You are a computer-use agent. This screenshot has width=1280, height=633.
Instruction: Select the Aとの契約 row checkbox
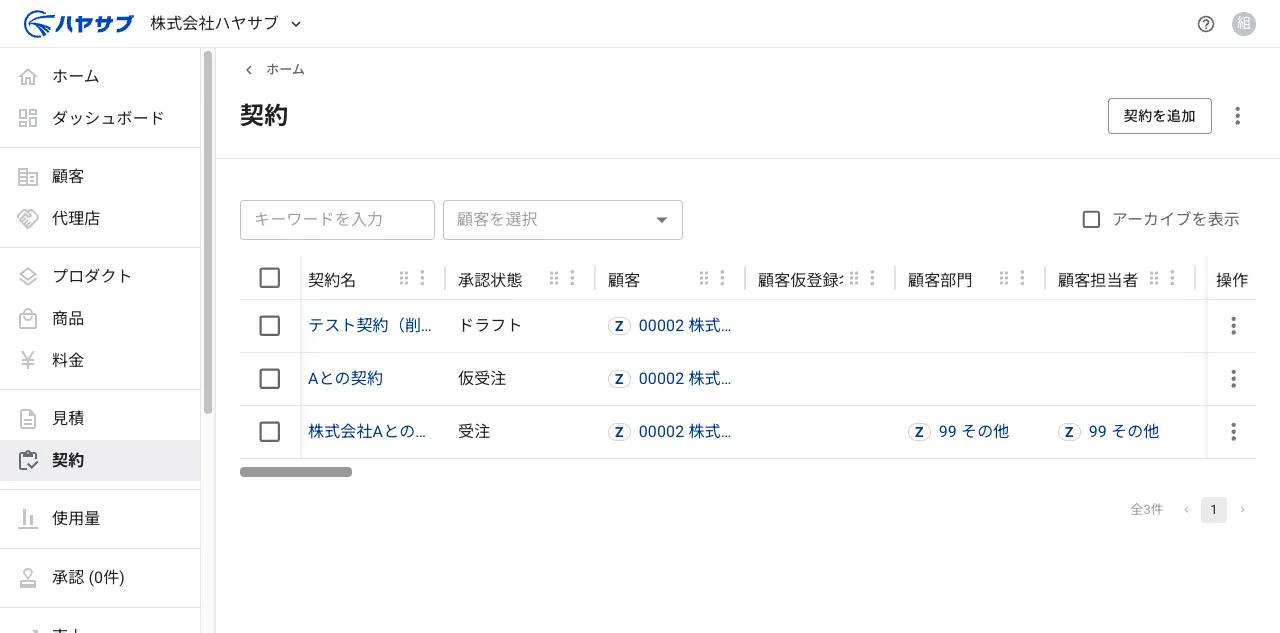click(270, 379)
